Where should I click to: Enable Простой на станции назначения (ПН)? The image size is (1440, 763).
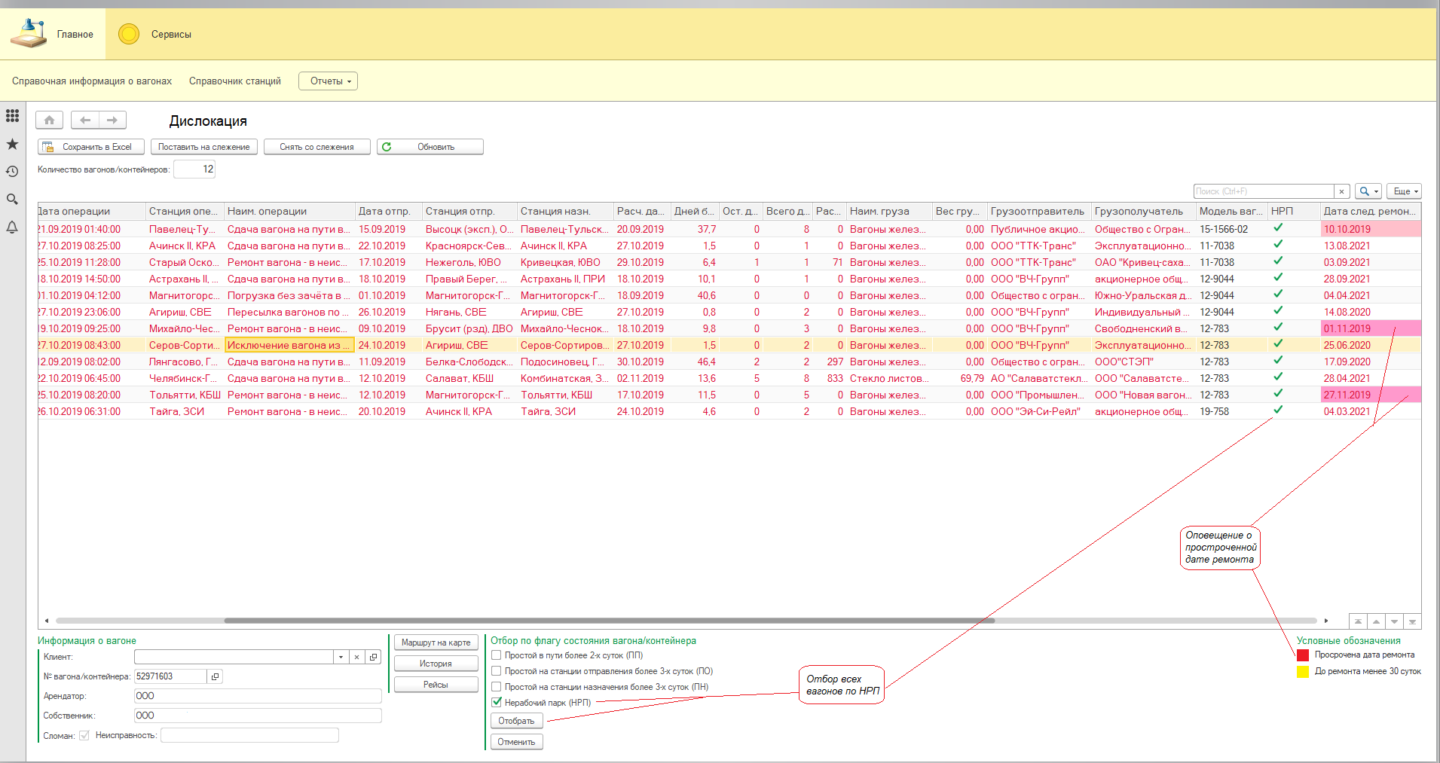click(497, 687)
